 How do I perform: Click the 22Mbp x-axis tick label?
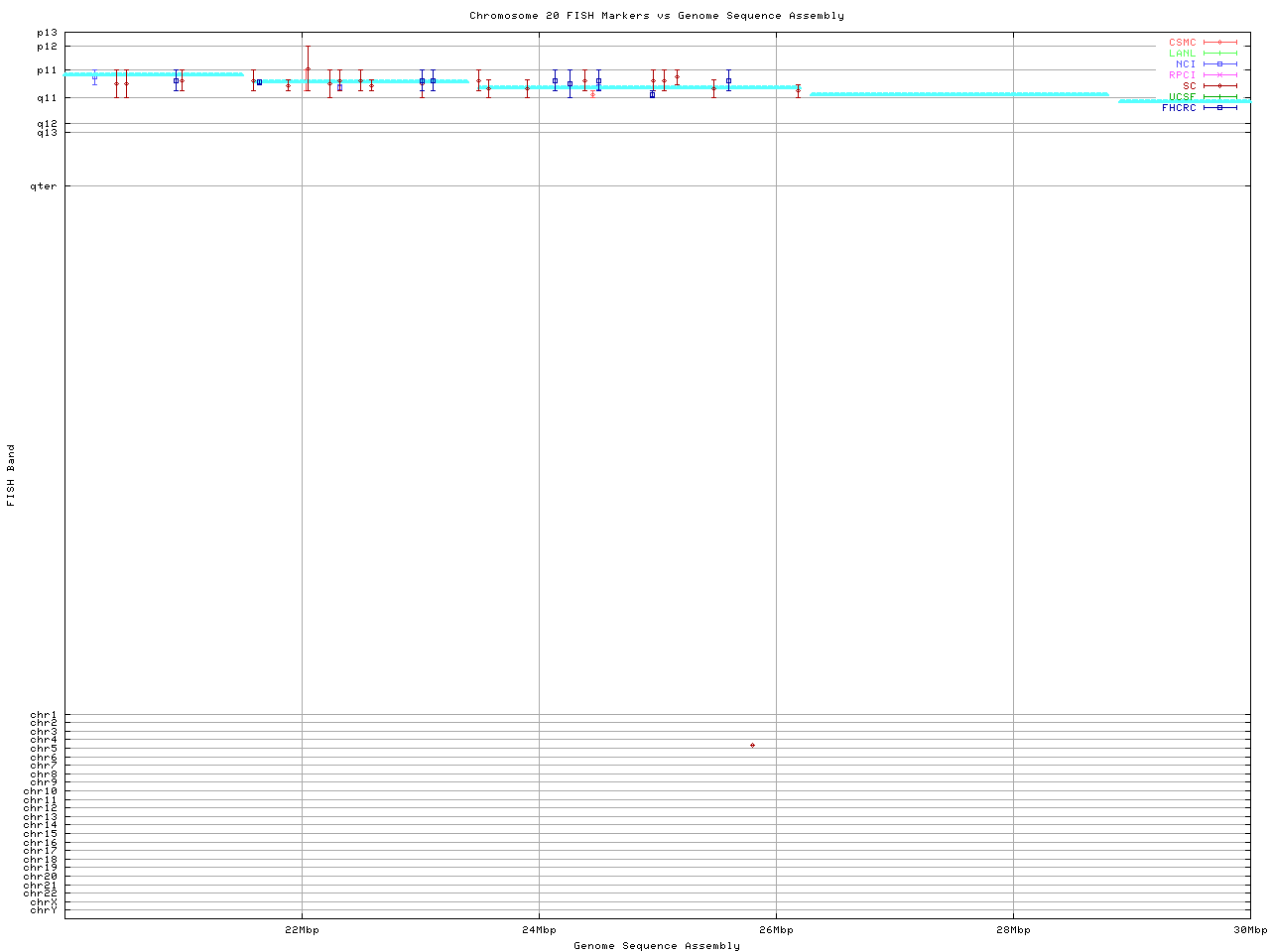(x=302, y=930)
